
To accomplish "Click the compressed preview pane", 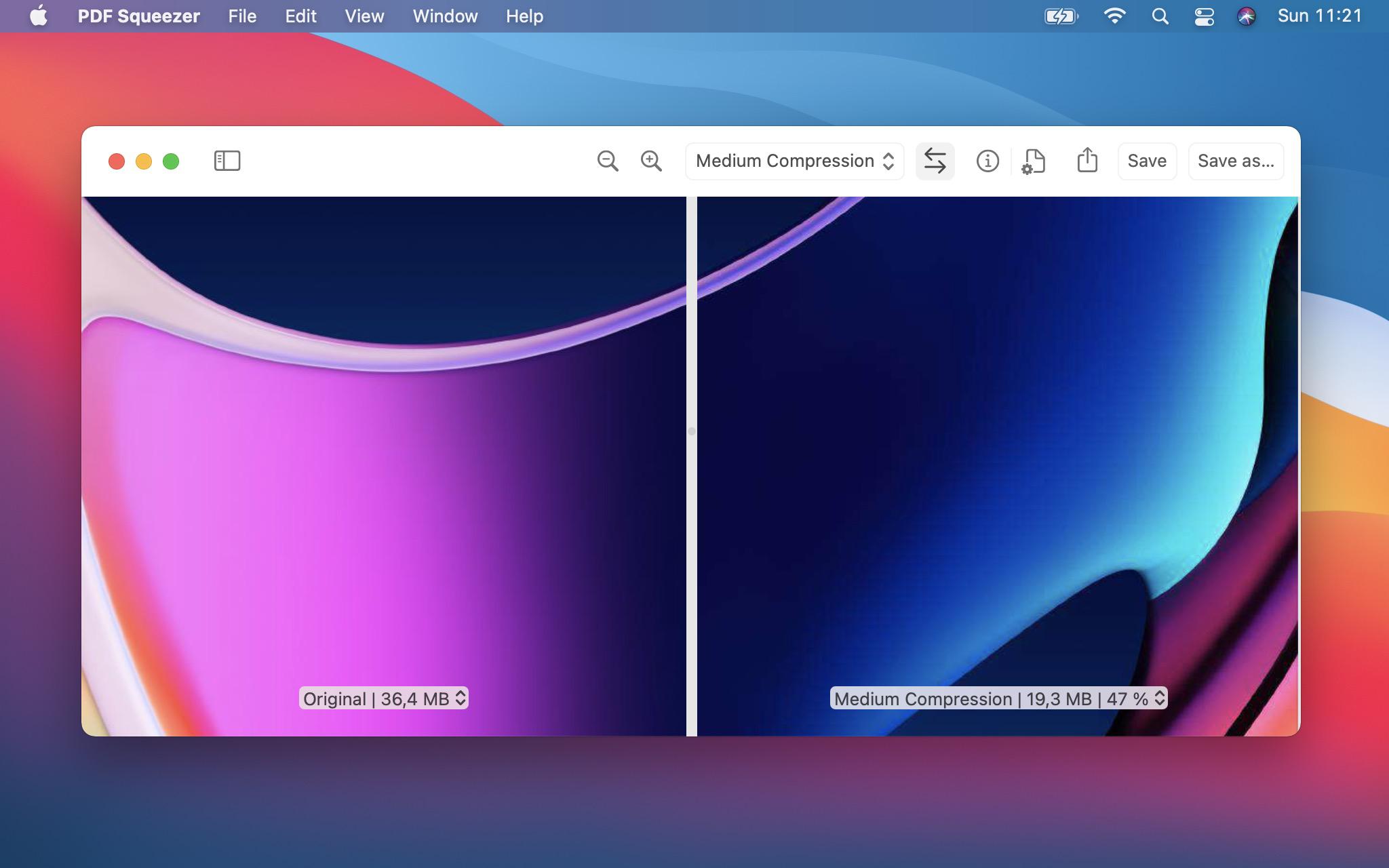I will (x=998, y=467).
